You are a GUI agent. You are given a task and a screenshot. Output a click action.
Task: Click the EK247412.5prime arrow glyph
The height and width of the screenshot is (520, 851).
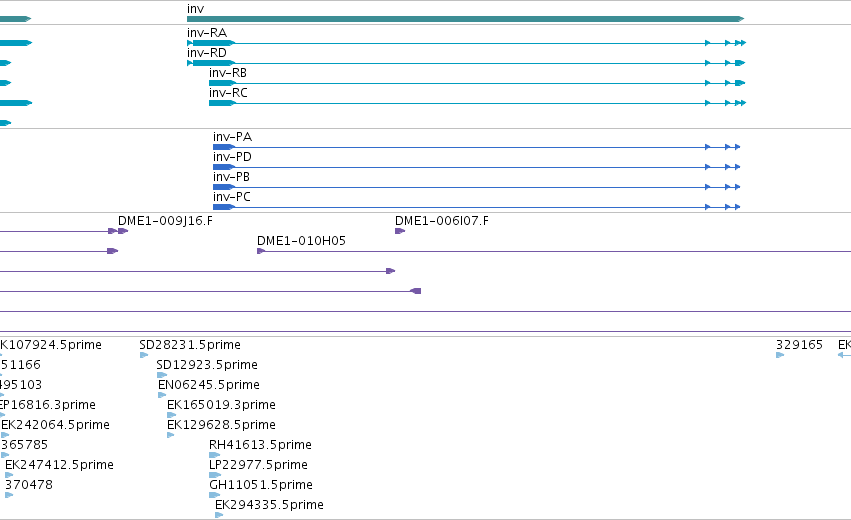(9, 475)
